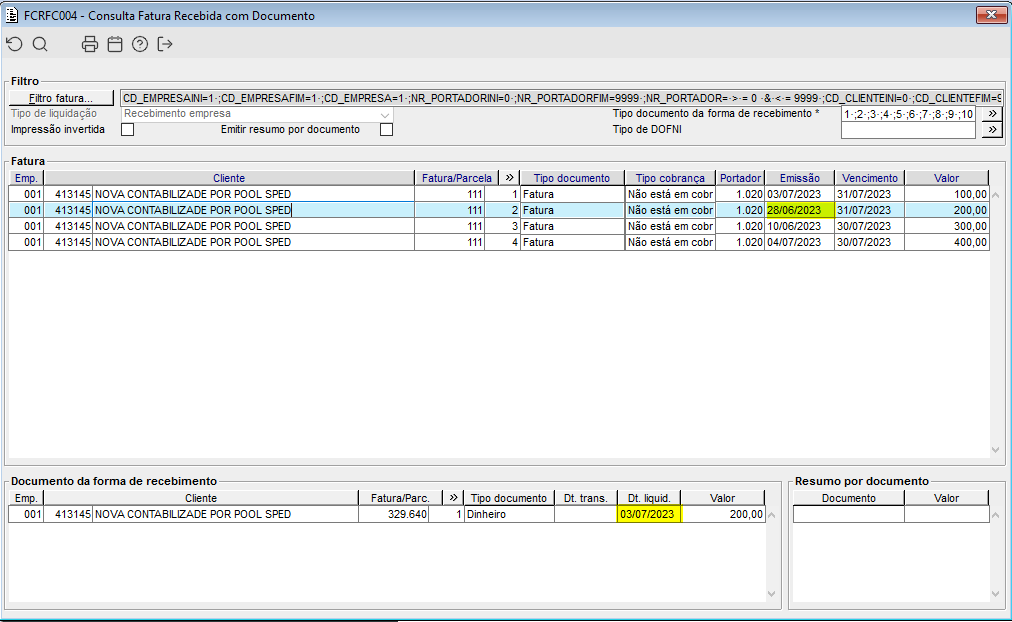Click the » expander in Documento grid header
Viewport: 1012px width, 622px height.
(453, 497)
